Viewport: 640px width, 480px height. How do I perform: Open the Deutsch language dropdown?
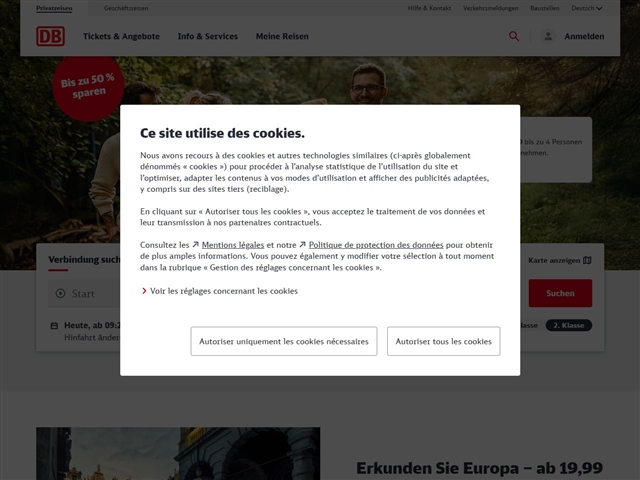(586, 8)
